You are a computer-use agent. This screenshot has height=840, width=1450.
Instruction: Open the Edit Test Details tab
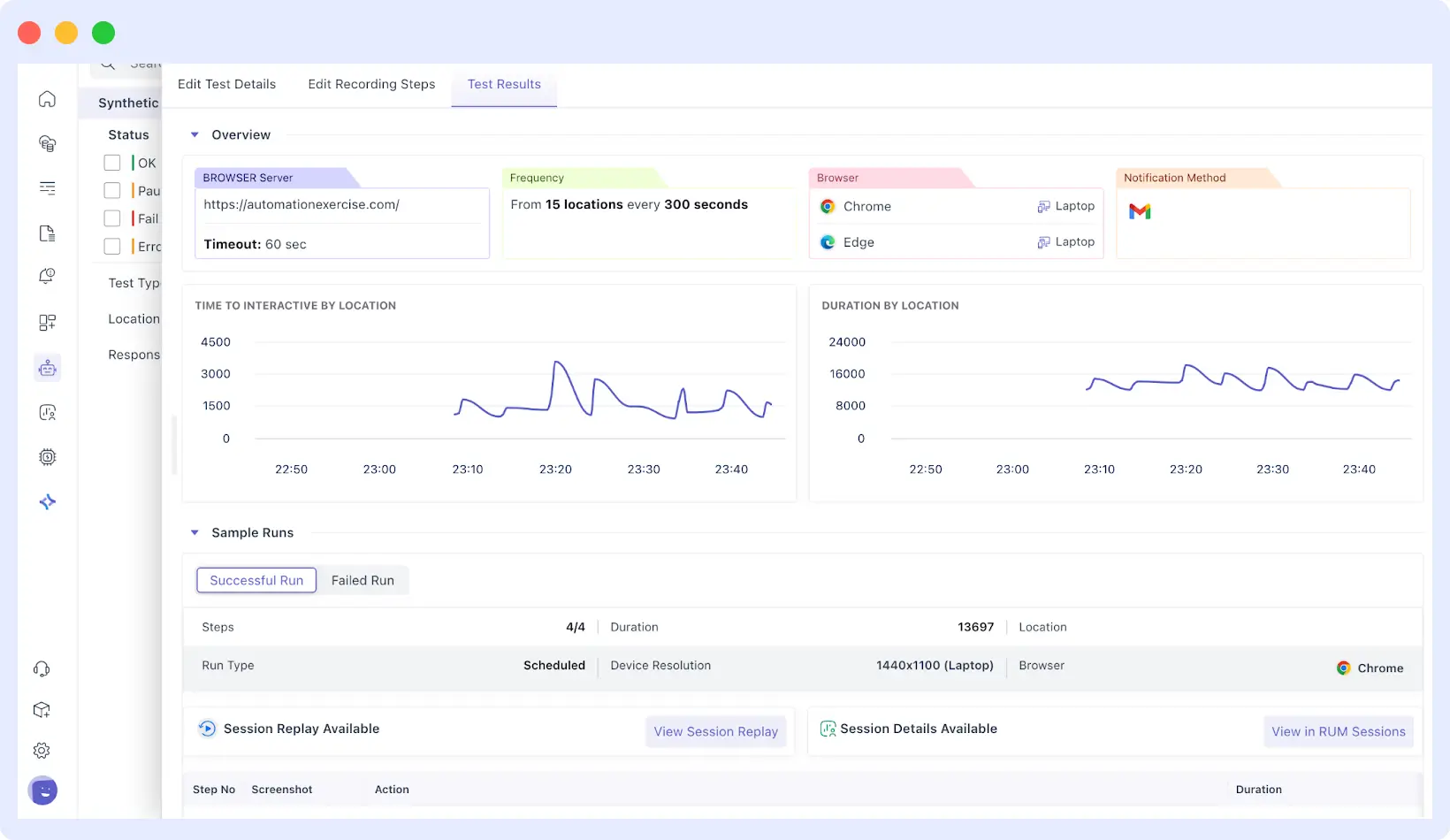pos(226,84)
